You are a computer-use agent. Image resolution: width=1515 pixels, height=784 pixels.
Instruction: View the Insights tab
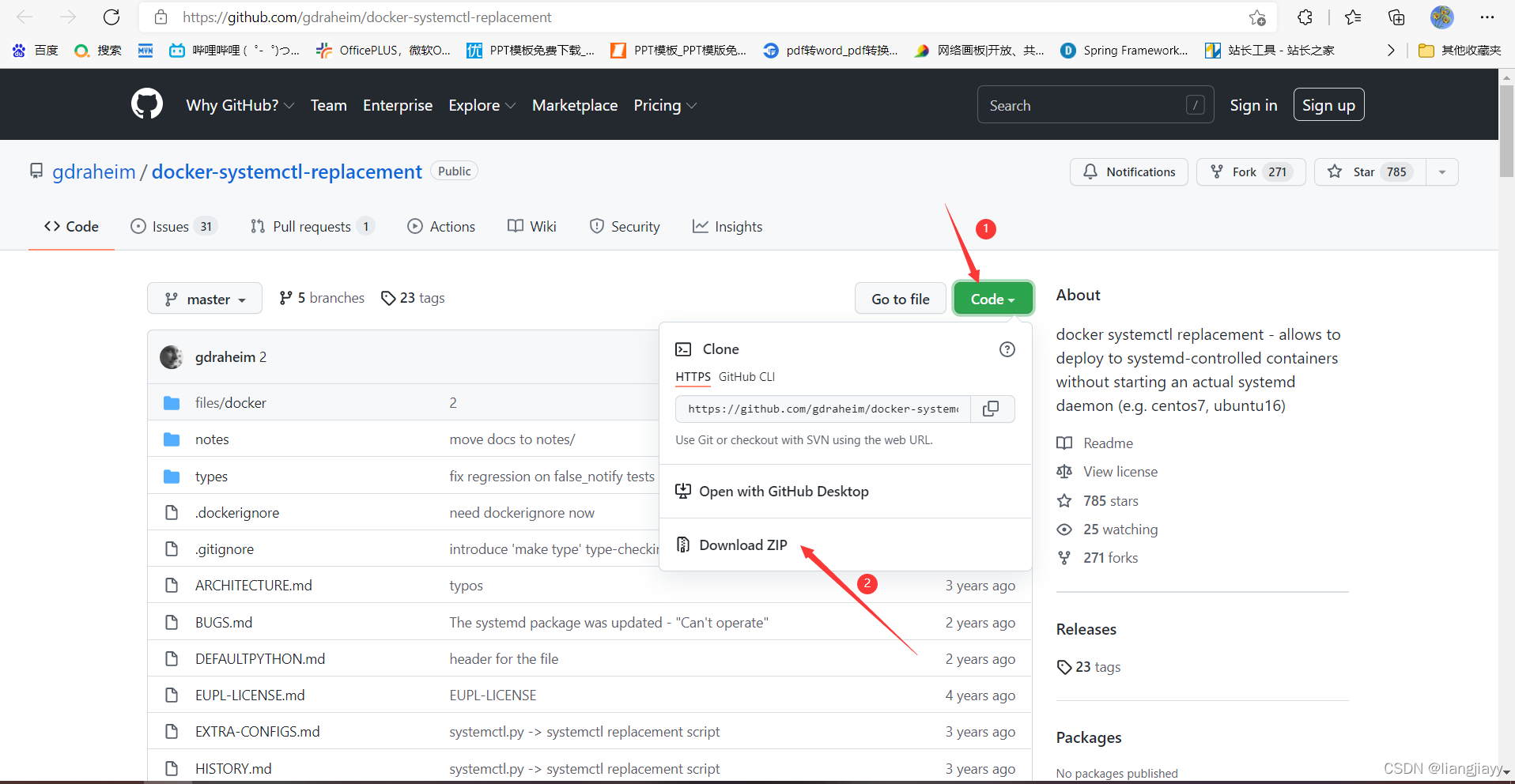(x=727, y=227)
